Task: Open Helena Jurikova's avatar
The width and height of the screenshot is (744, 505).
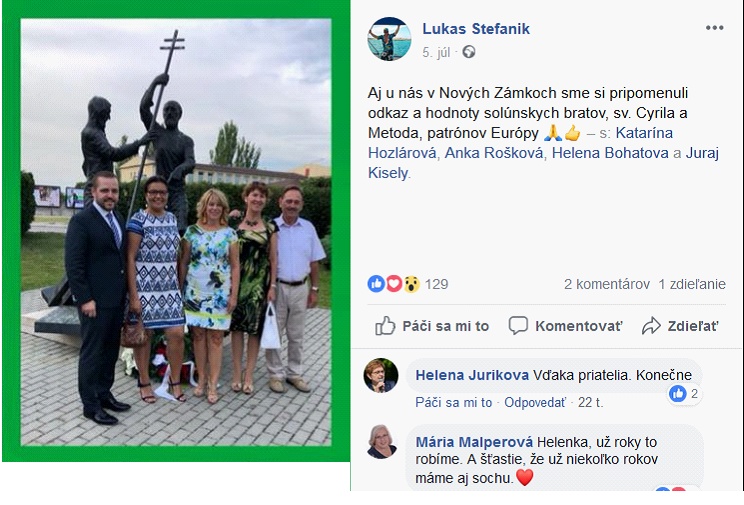Action: coord(381,375)
